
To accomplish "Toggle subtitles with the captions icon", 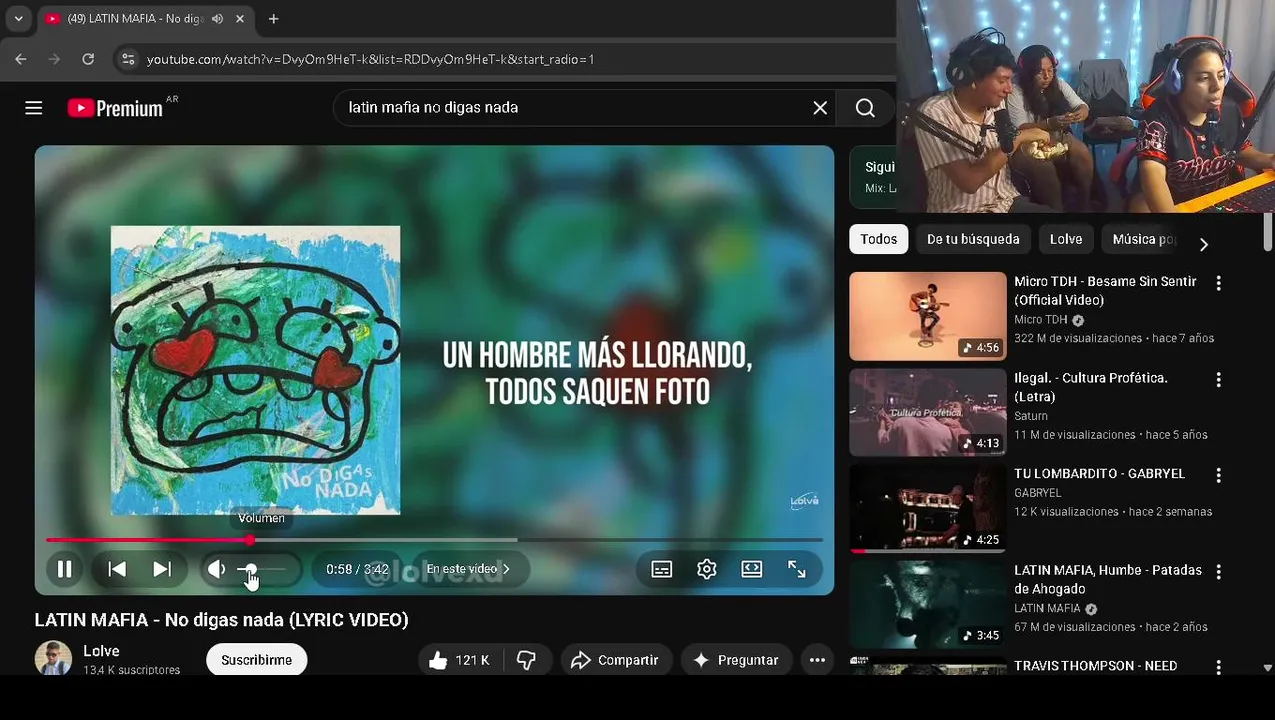I will coord(662,569).
